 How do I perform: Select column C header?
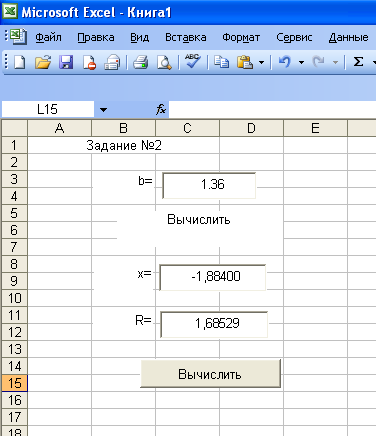pos(187,128)
